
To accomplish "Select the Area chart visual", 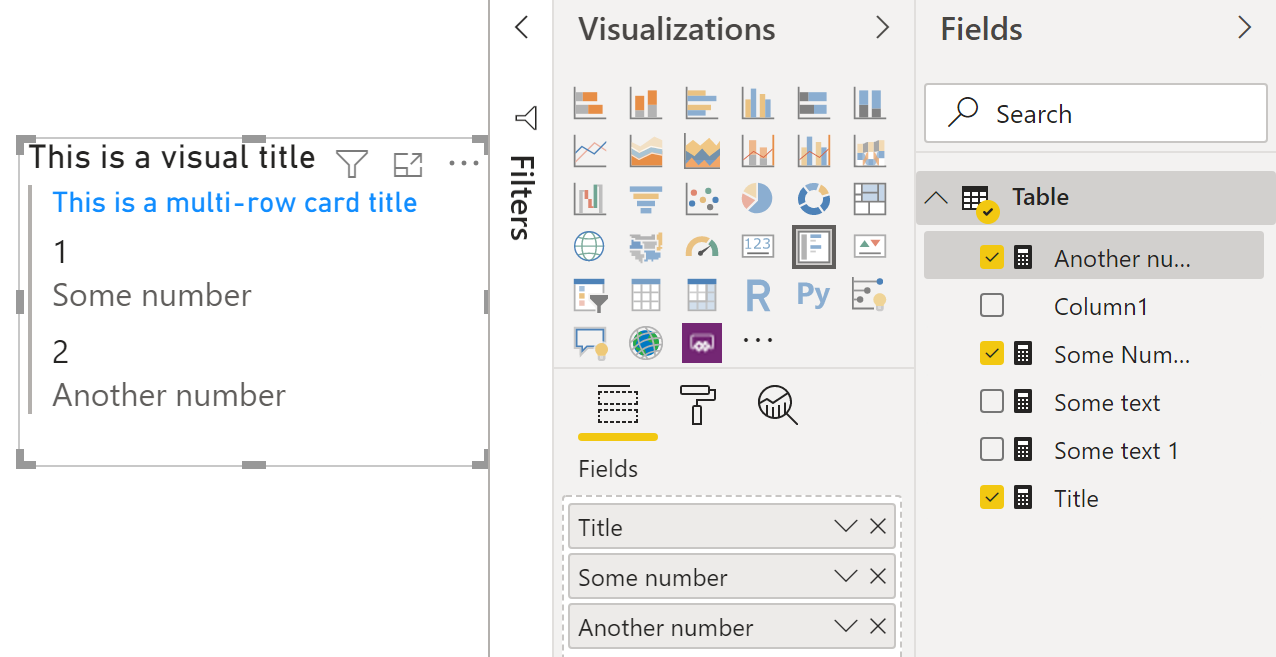I will coord(645,151).
